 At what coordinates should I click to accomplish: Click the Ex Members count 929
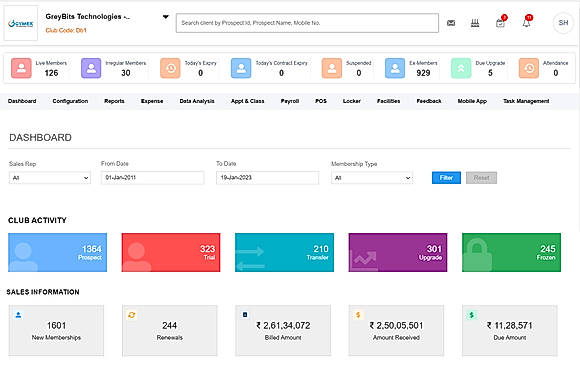point(423,73)
